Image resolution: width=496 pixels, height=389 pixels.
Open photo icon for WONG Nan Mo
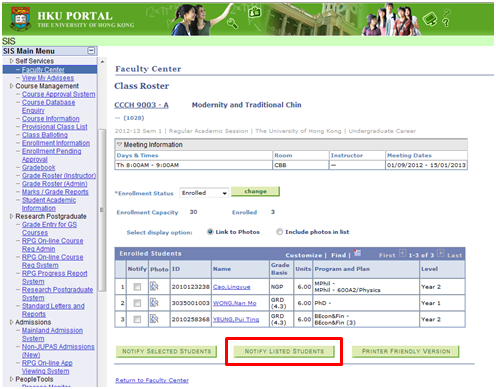tap(154, 303)
